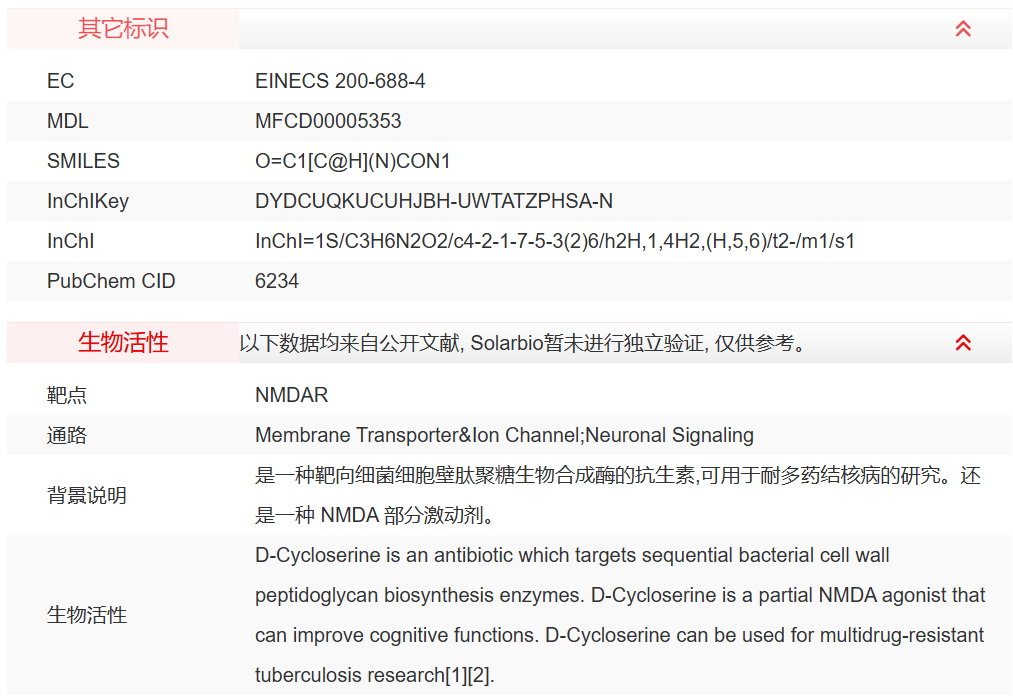Image resolution: width=1013 pixels, height=696 pixels.
Task: Click the MDL number MFCD00005353
Action: click(x=328, y=121)
